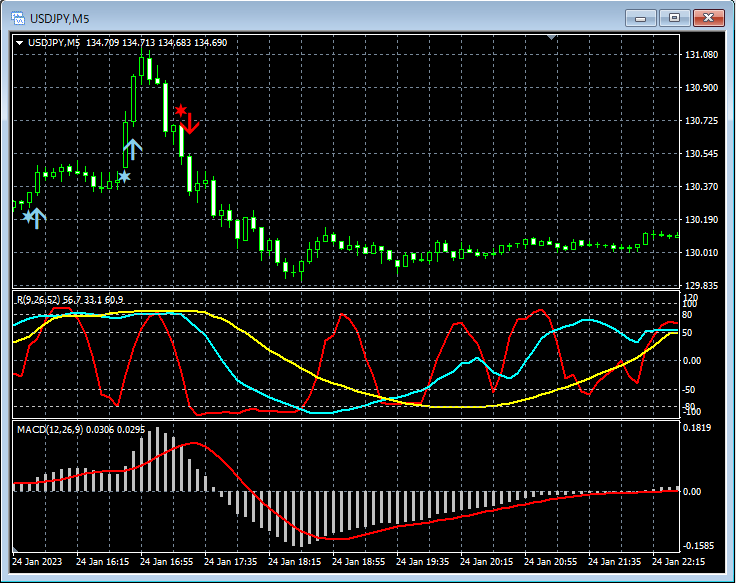The height and width of the screenshot is (583, 737).
Task: Click the 24 Jan 20:15 time label
Action: tap(486, 562)
